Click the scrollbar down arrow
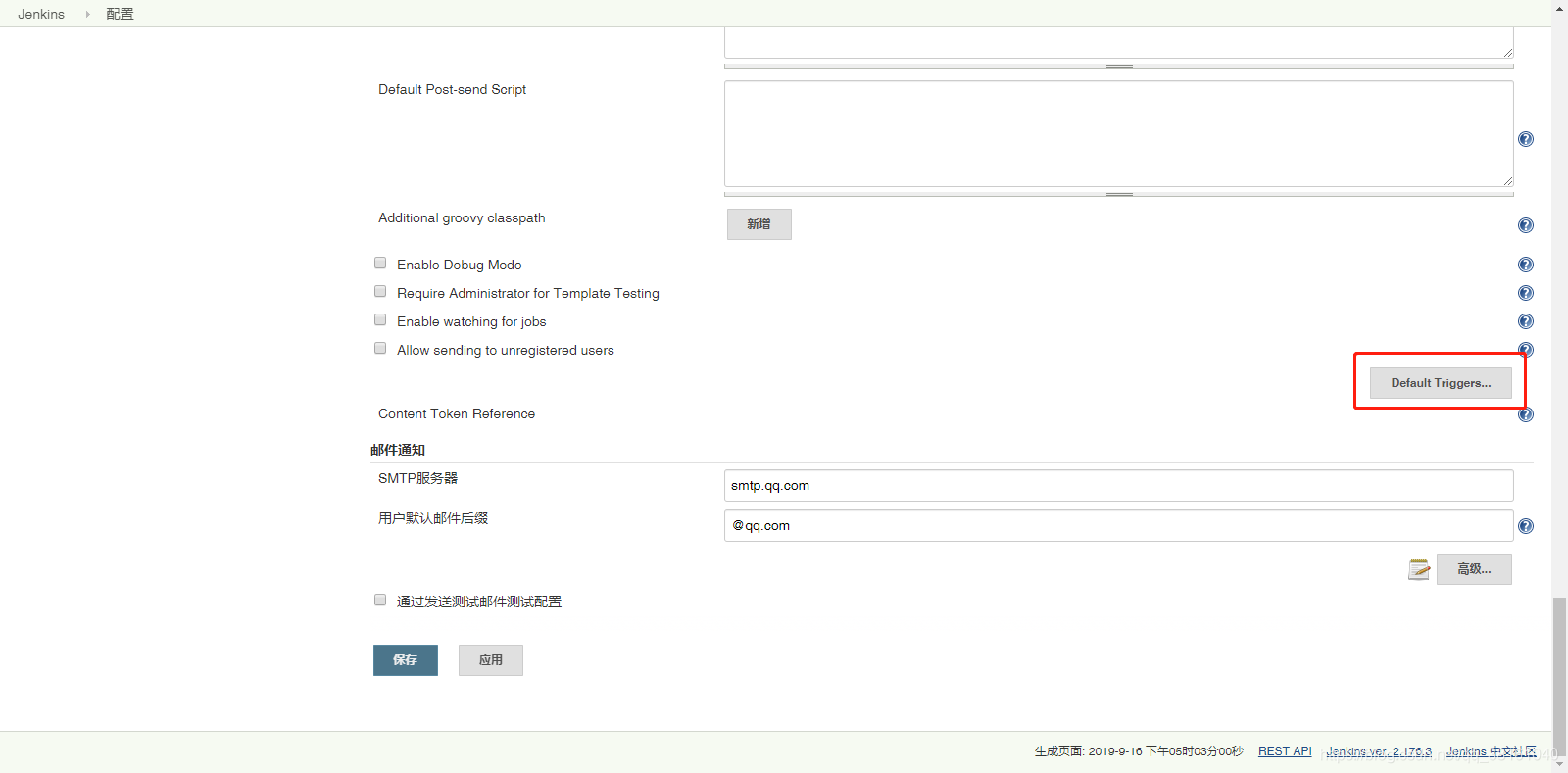 coord(1559,764)
